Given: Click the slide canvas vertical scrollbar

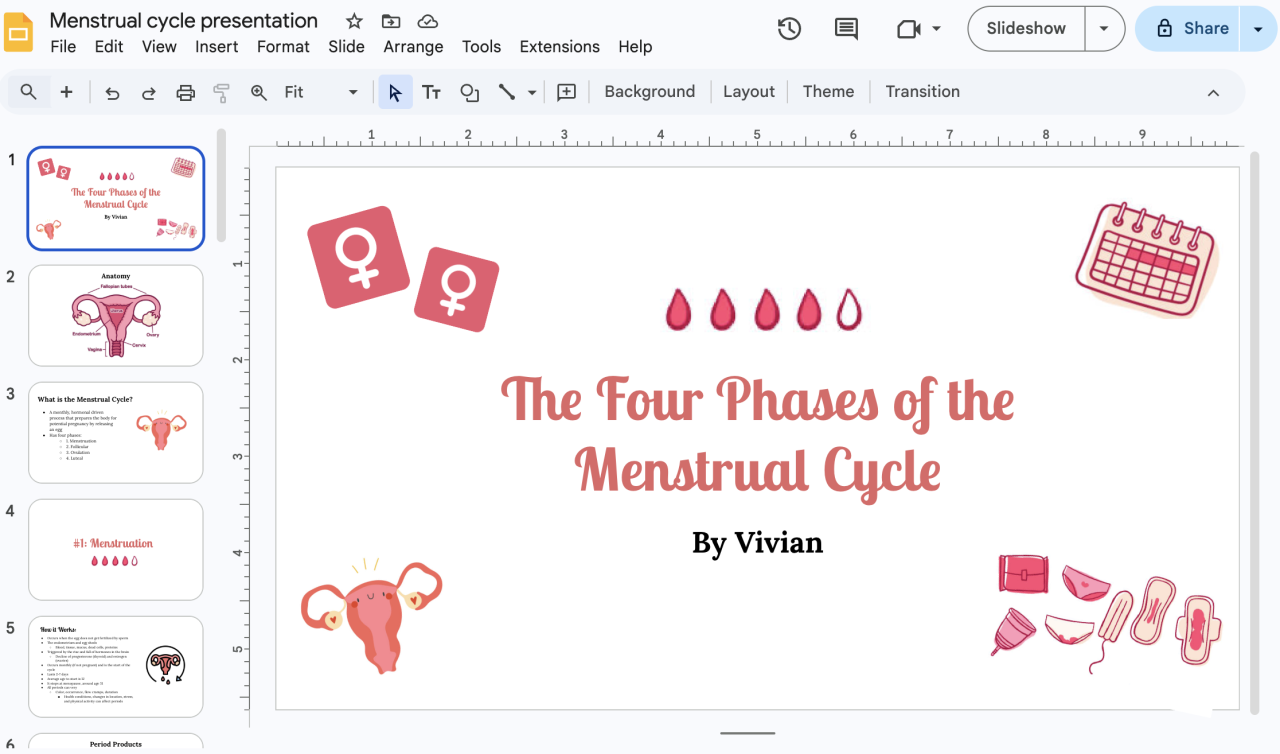Looking at the screenshot, I should coord(1254,432).
